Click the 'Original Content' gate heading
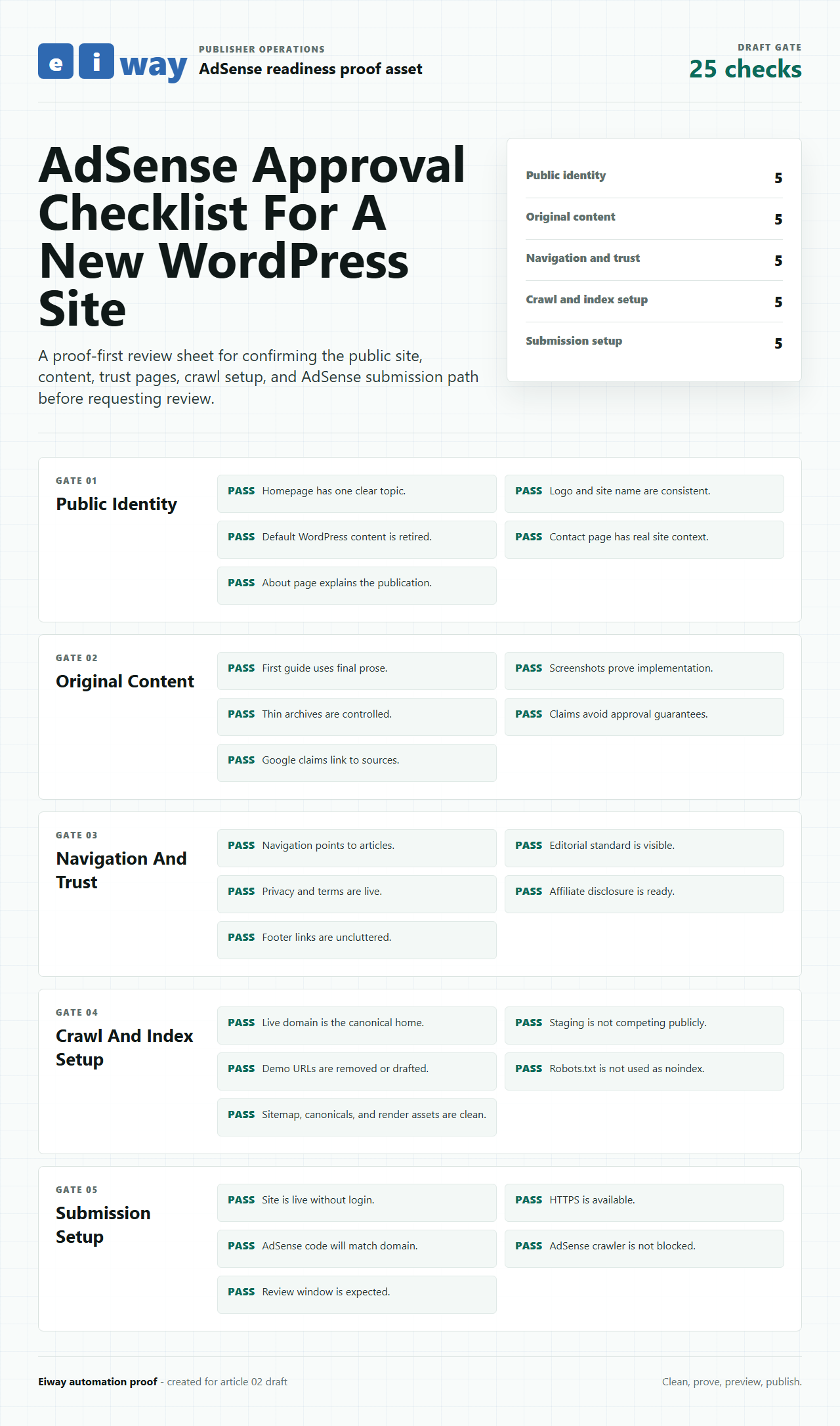Image resolution: width=840 pixels, height=1426 pixels. (x=125, y=681)
